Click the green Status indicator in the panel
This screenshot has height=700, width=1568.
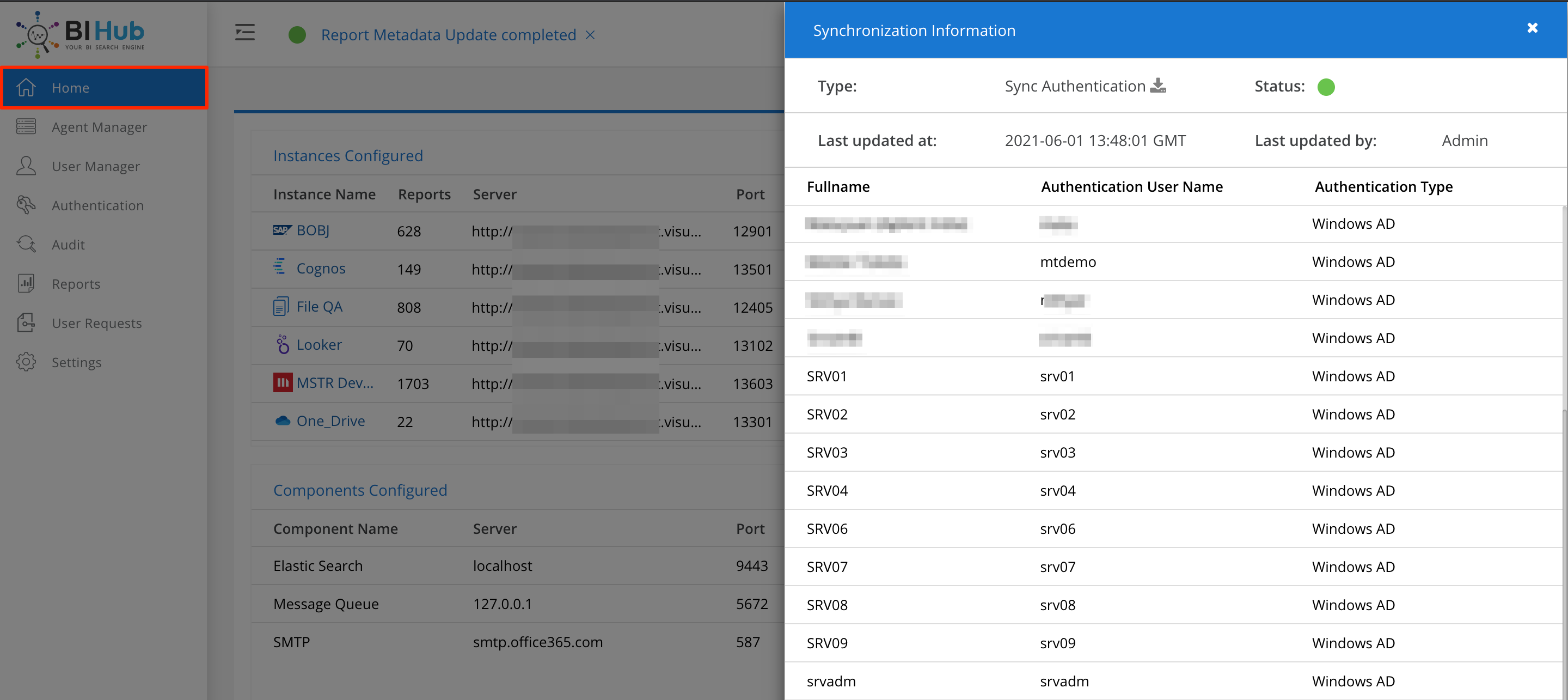pos(1326,87)
